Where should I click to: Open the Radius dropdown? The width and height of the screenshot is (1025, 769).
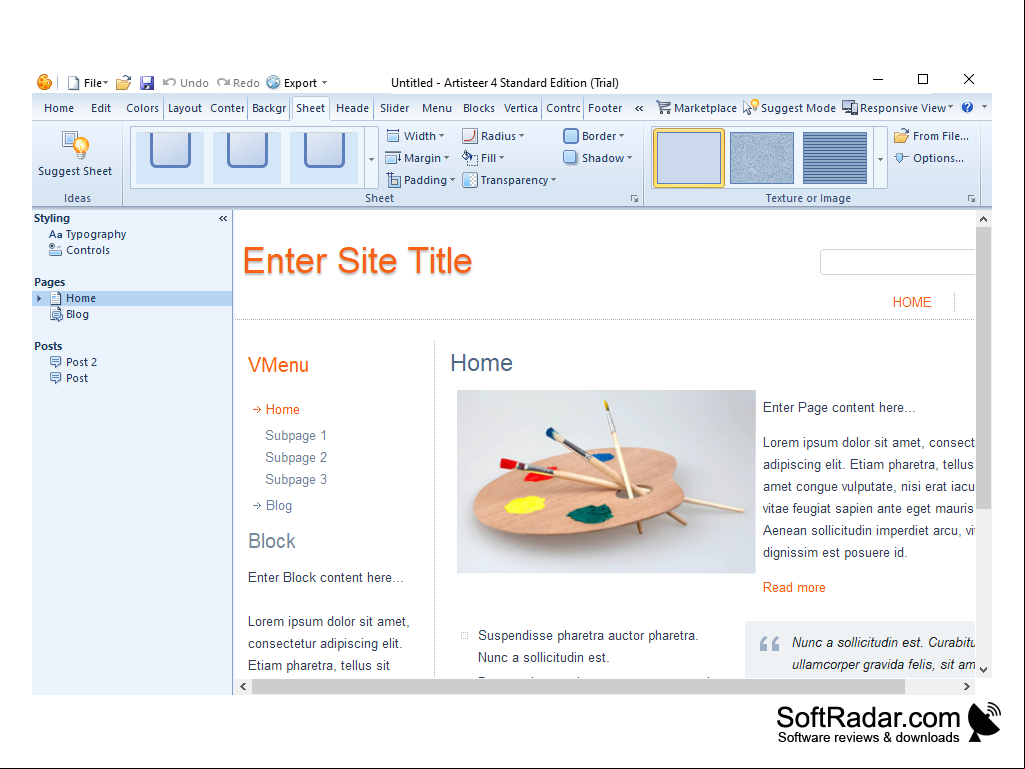tap(494, 136)
